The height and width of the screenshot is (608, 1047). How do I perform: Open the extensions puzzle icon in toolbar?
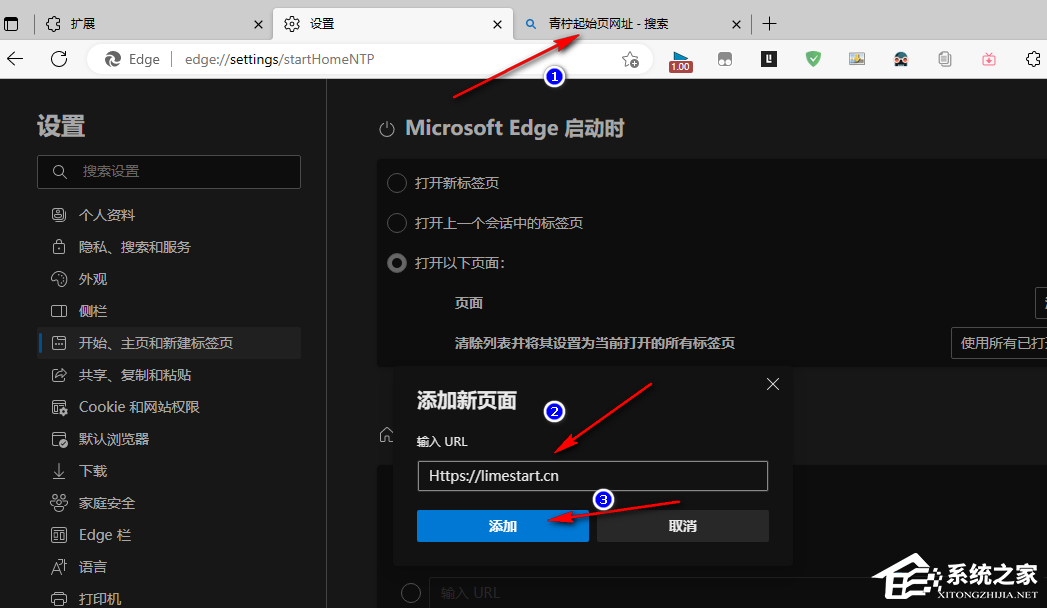click(1034, 59)
